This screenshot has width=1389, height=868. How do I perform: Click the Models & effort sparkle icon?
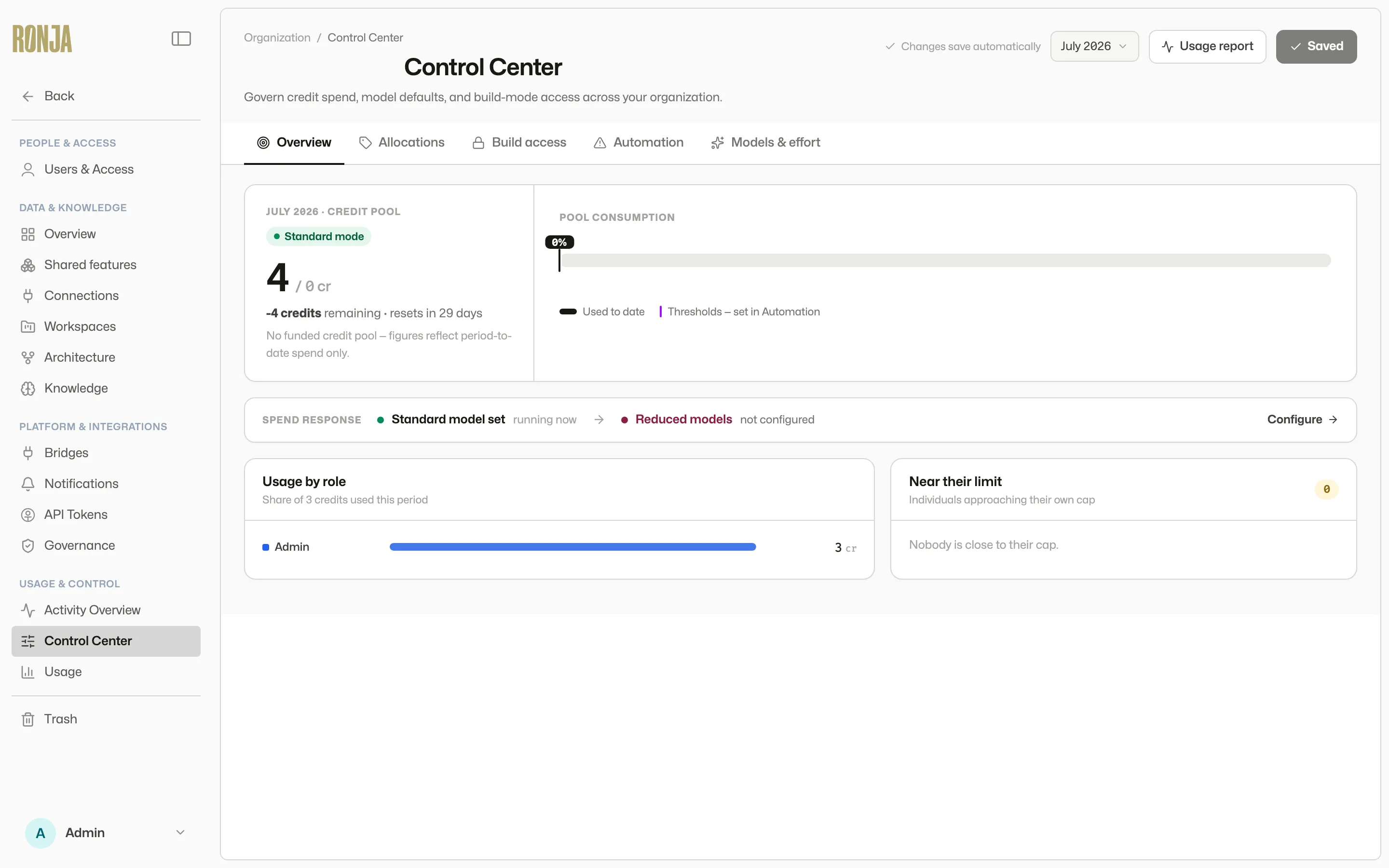(718, 142)
